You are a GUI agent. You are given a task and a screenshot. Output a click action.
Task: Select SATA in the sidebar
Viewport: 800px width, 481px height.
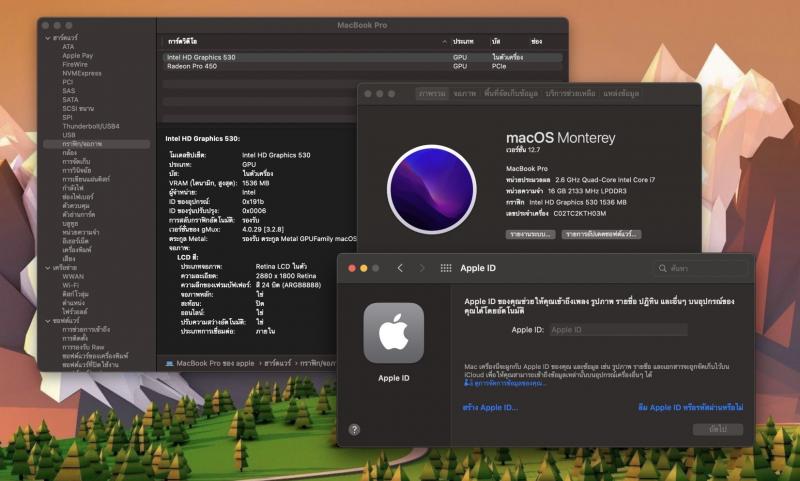70,99
